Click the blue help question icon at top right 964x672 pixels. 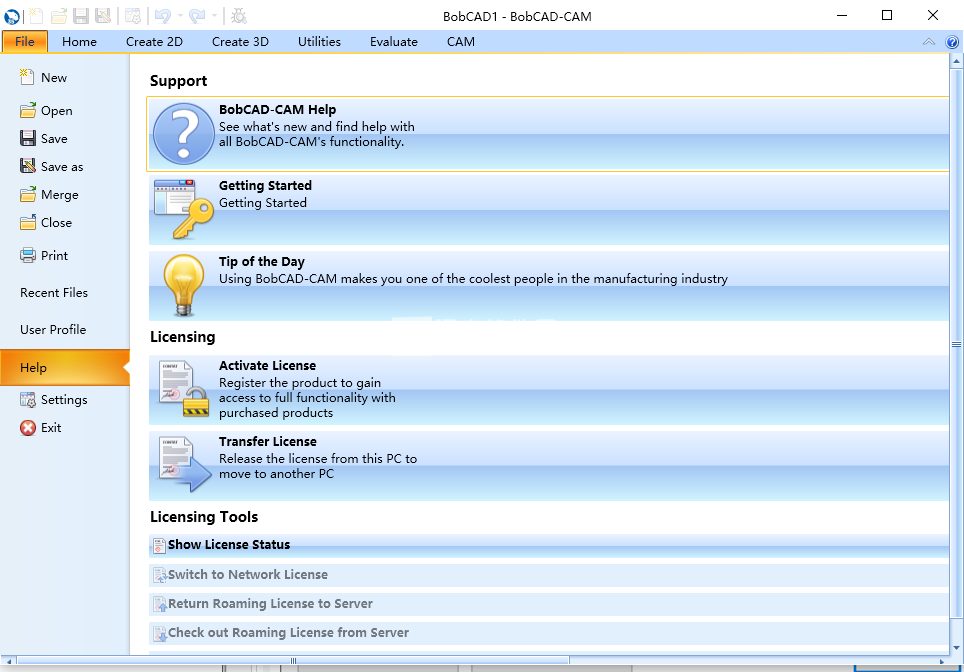(x=952, y=42)
